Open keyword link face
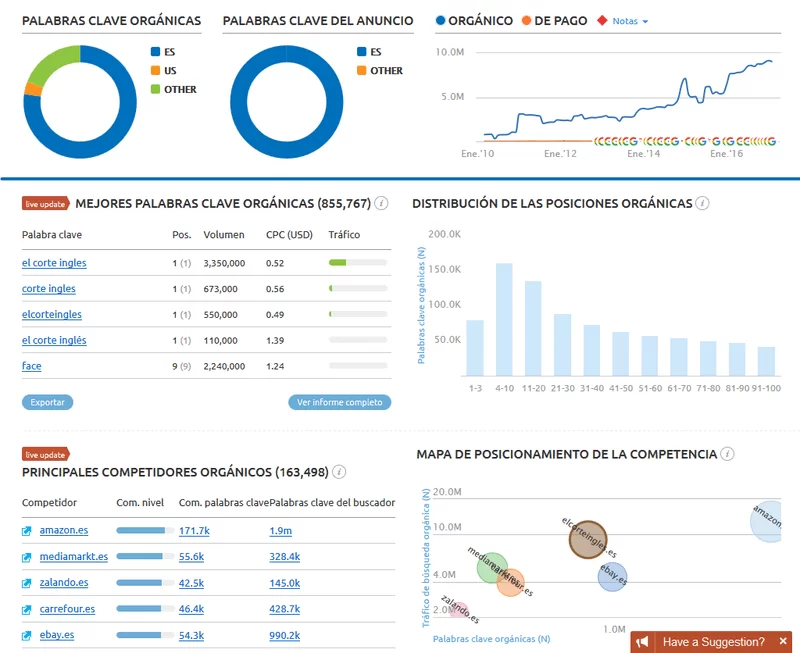The width and height of the screenshot is (800, 653). [32, 366]
